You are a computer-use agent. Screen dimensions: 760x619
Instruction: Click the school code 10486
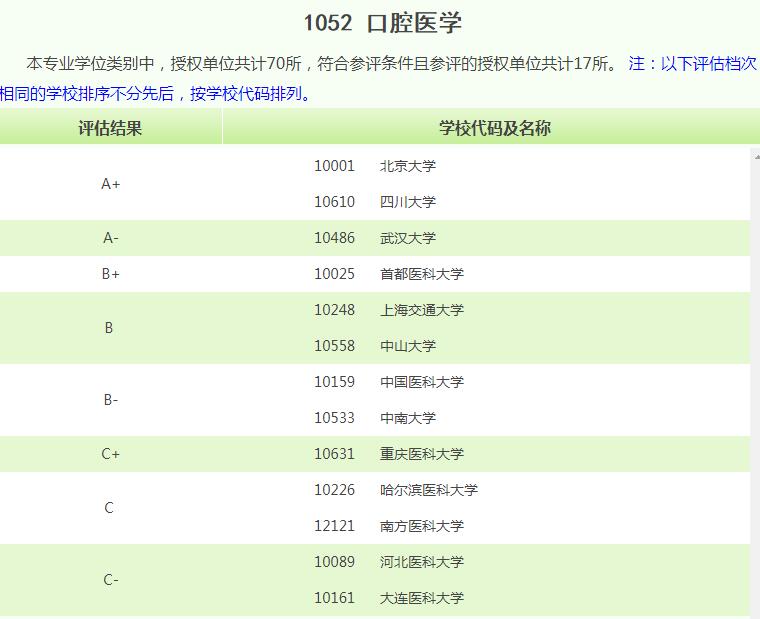coord(334,238)
